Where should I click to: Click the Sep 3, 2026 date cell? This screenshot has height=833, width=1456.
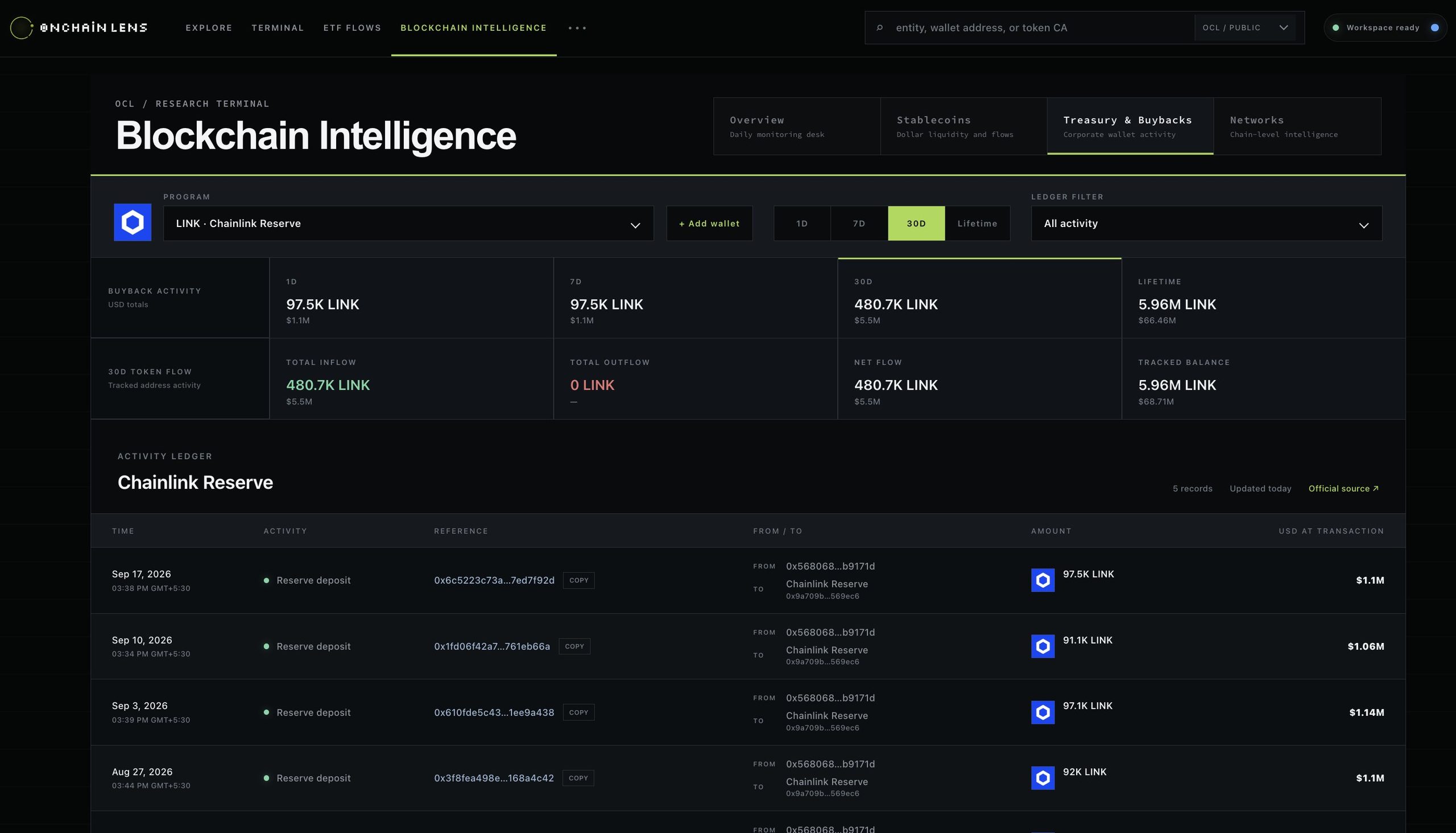[139, 706]
